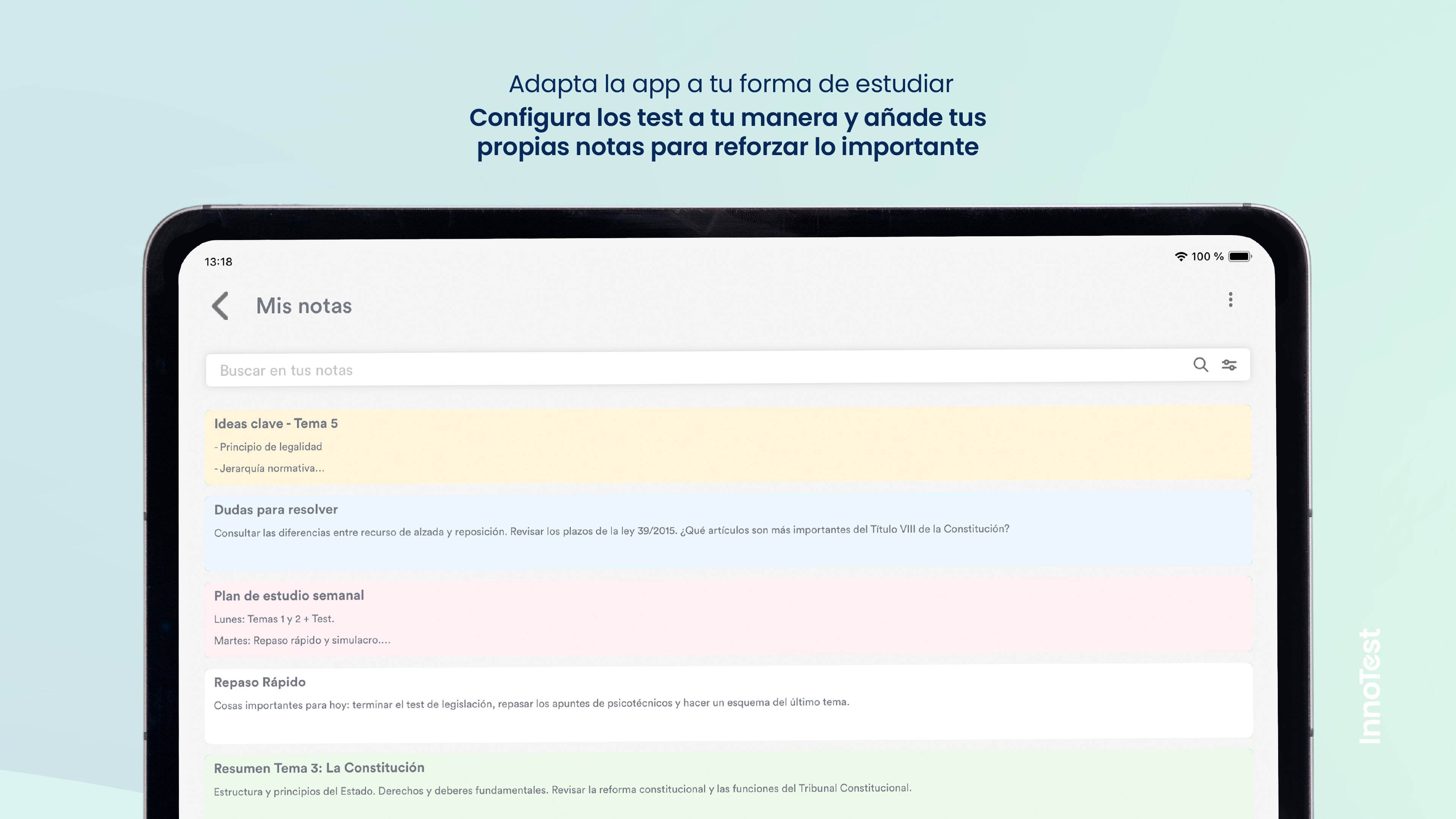Click 'Martes: Repaso rápido y simulacro' line
The image size is (1456, 819).
click(x=302, y=640)
